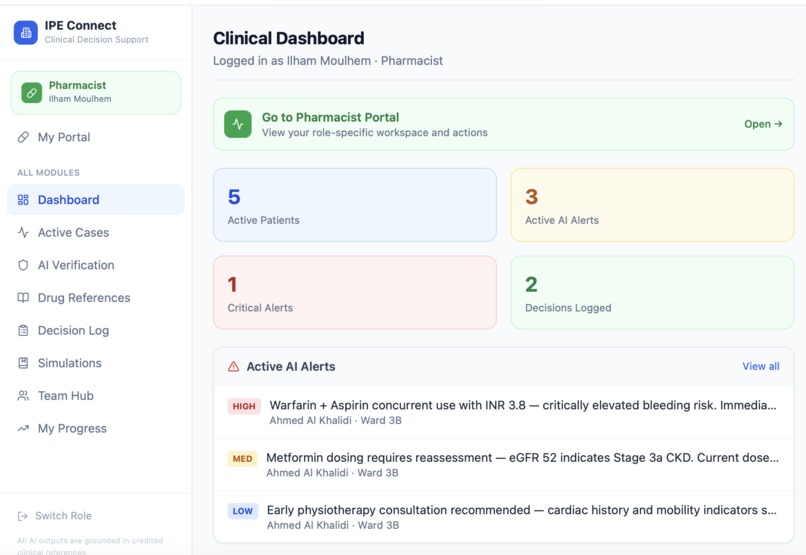The height and width of the screenshot is (555, 806).
Task: Click View all alerts link
Action: coord(761,366)
